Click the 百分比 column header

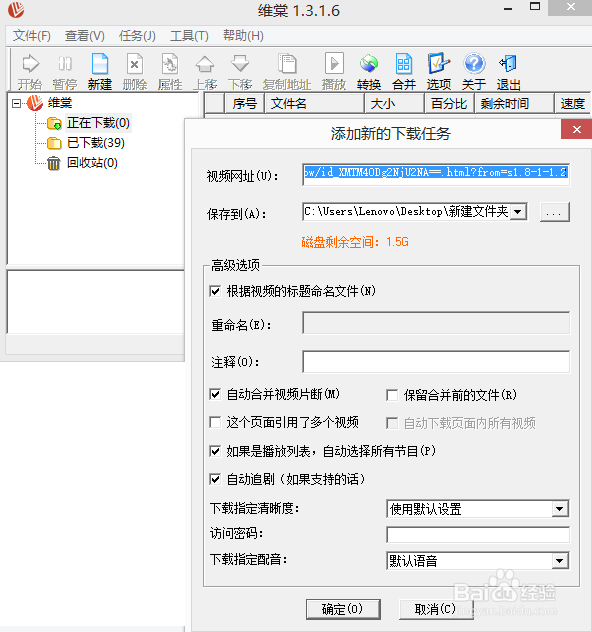[450, 104]
